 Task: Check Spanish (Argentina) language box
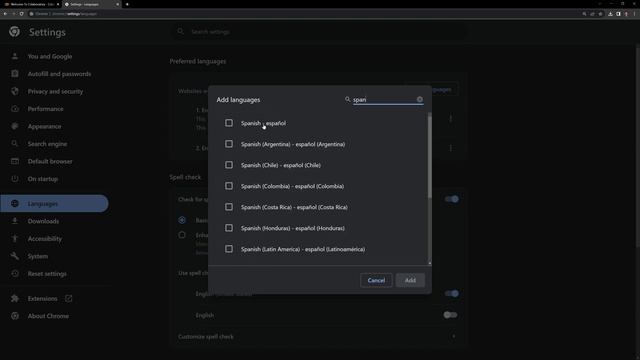[x=229, y=144]
